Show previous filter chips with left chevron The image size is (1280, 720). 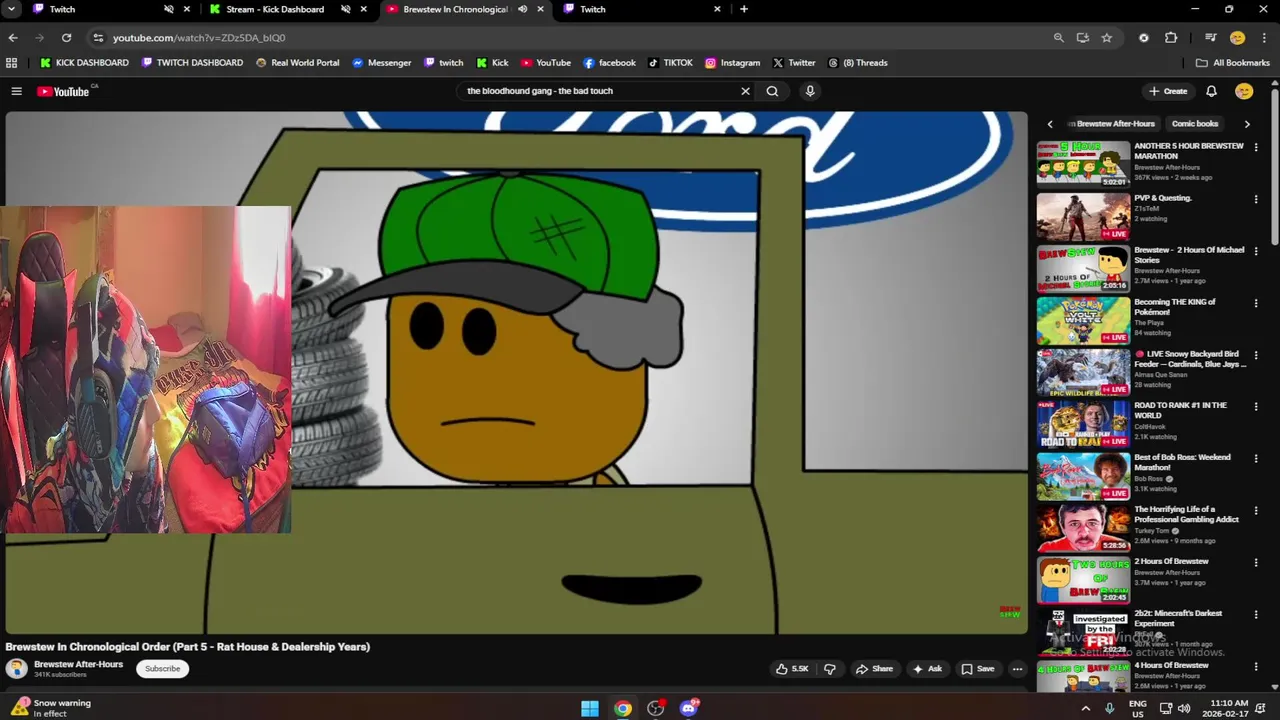click(1050, 124)
